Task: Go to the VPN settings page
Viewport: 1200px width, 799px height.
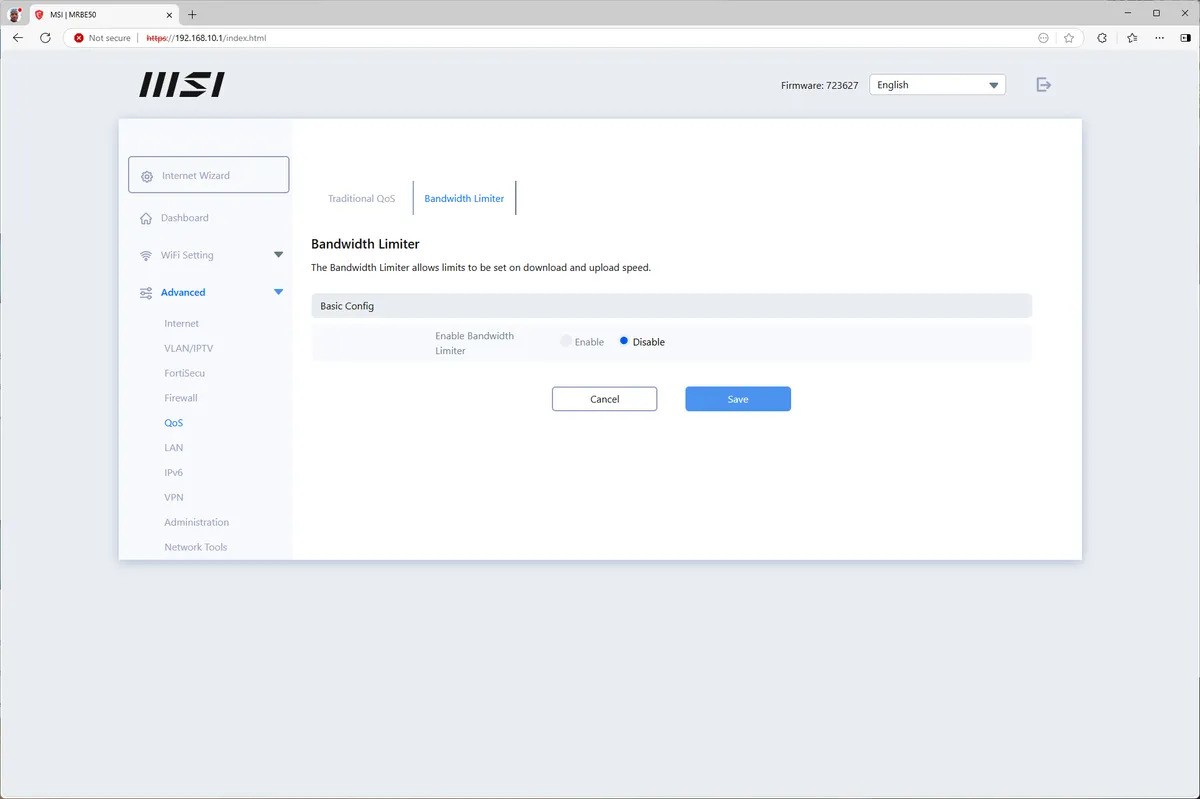Action: [174, 497]
